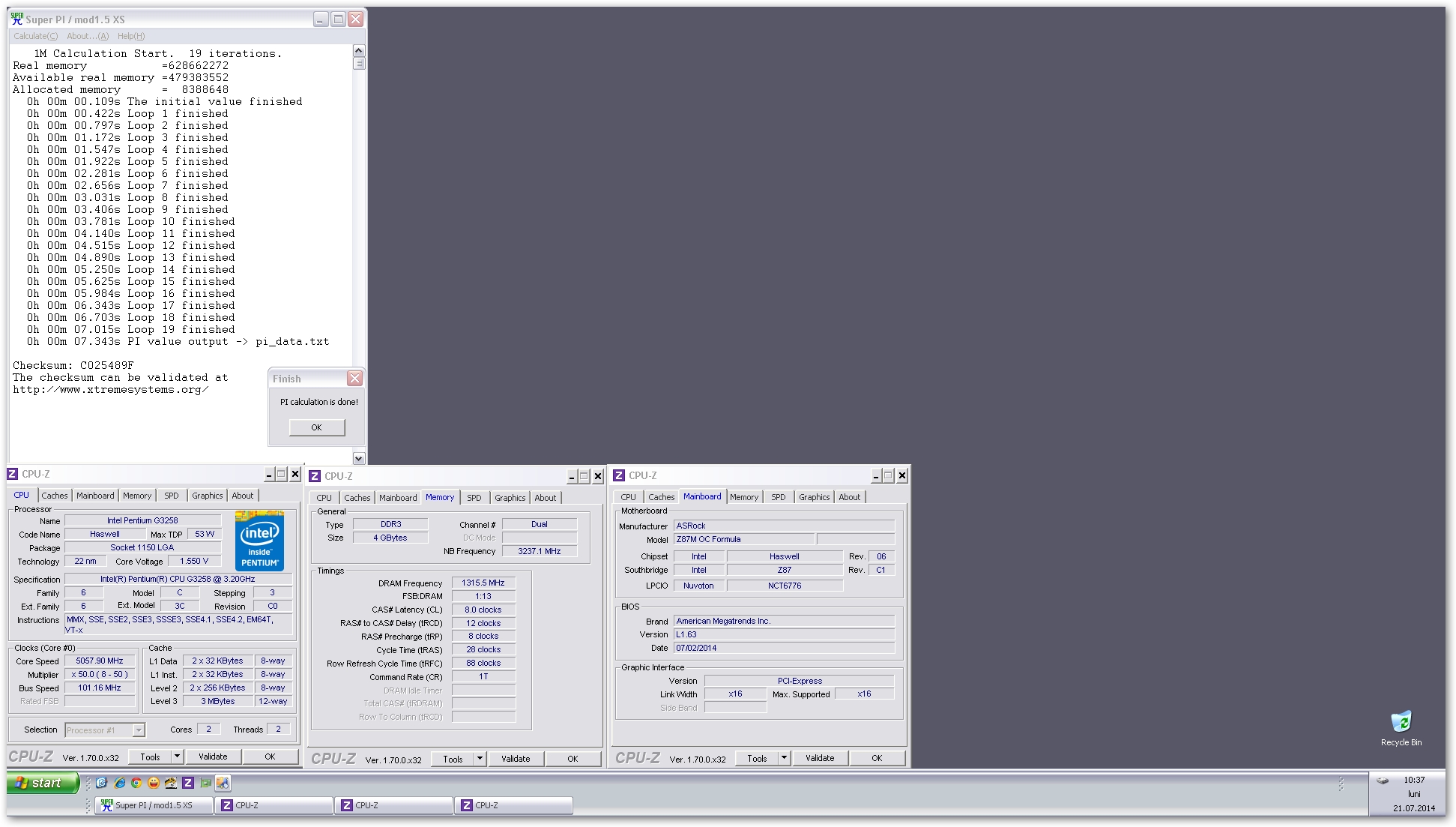Click the Core Voltage value 1.550 V
1456x827 pixels.
[194, 562]
